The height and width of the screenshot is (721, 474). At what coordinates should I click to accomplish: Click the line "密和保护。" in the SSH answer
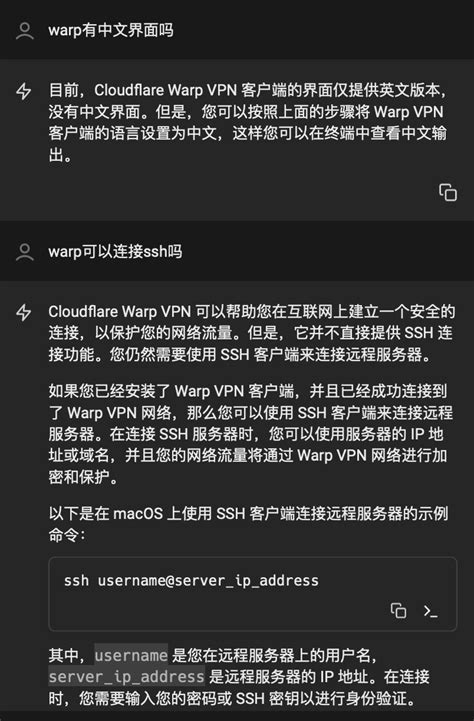tap(83, 477)
